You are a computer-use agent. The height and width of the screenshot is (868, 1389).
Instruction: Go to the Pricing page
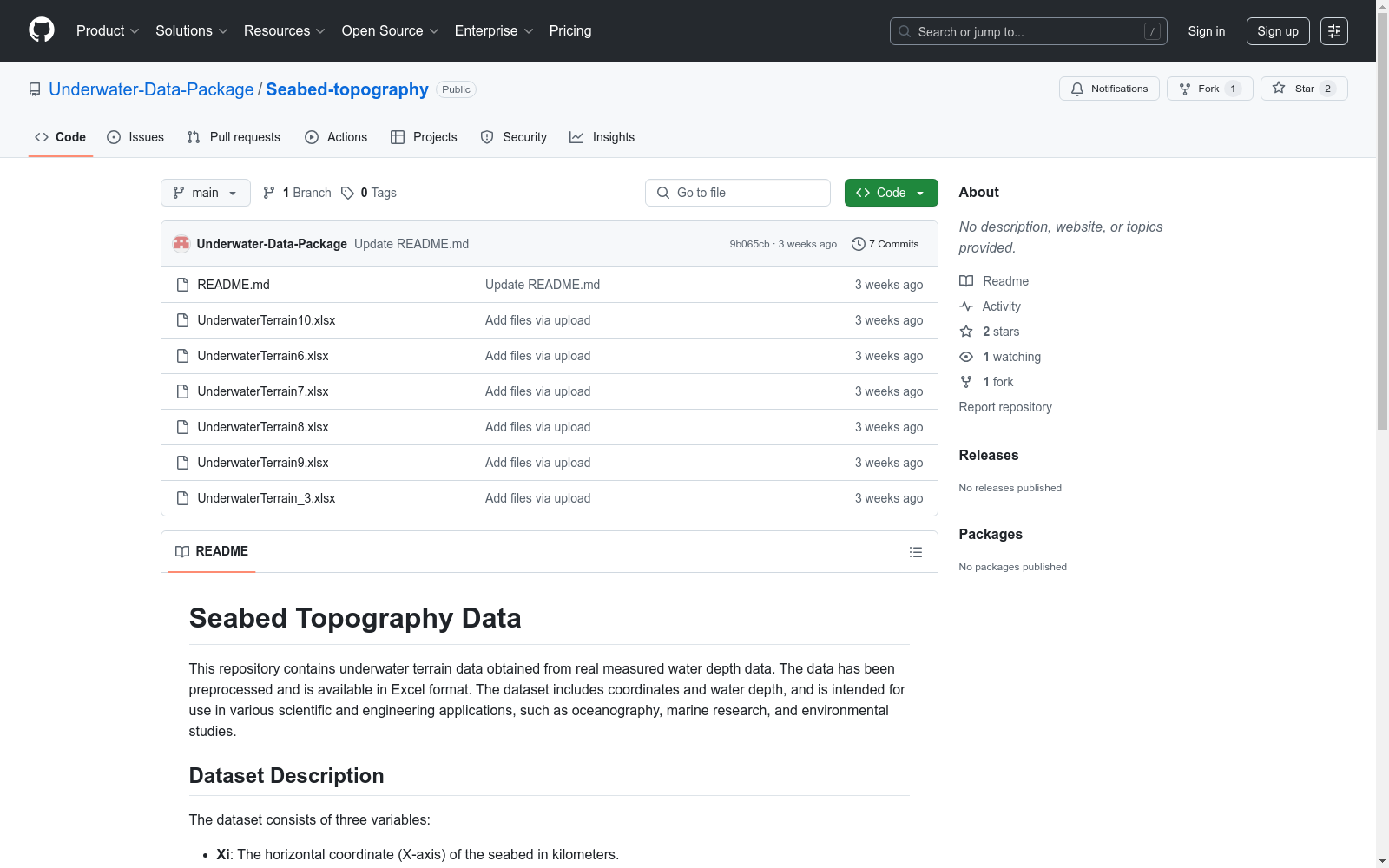pos(570,31)
